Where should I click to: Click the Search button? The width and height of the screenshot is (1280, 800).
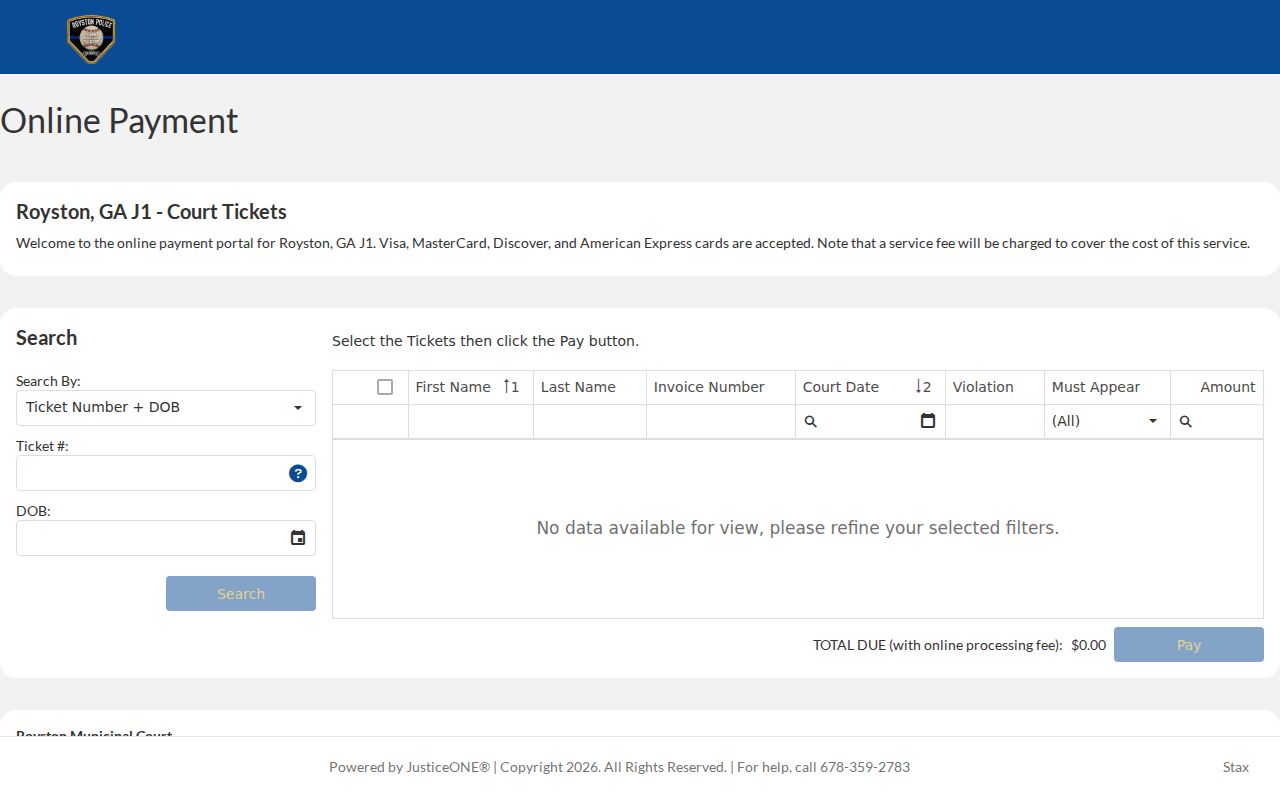[x=241, y=594]
